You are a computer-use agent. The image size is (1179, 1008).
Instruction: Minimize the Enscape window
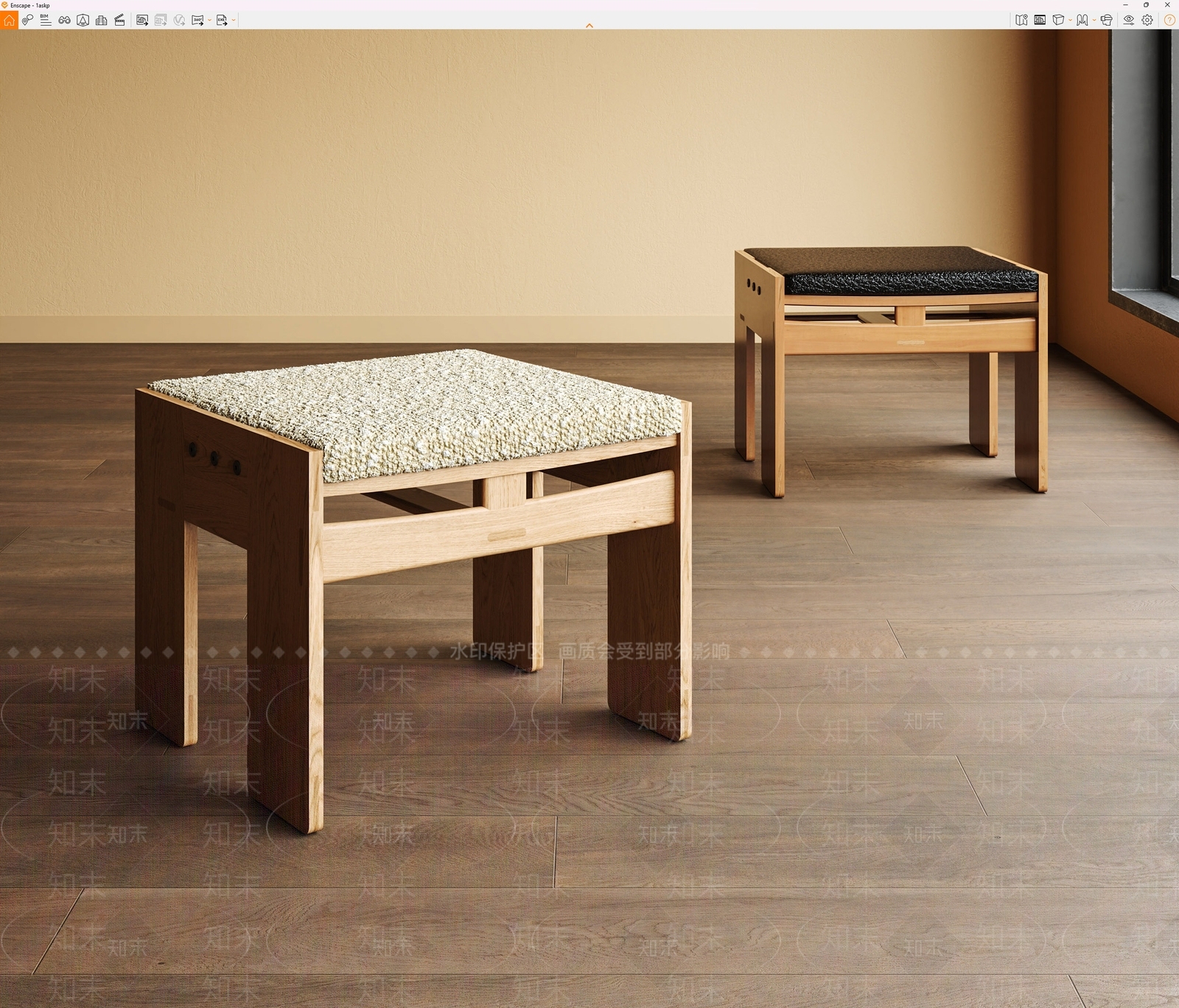(x=1125, y=5)
